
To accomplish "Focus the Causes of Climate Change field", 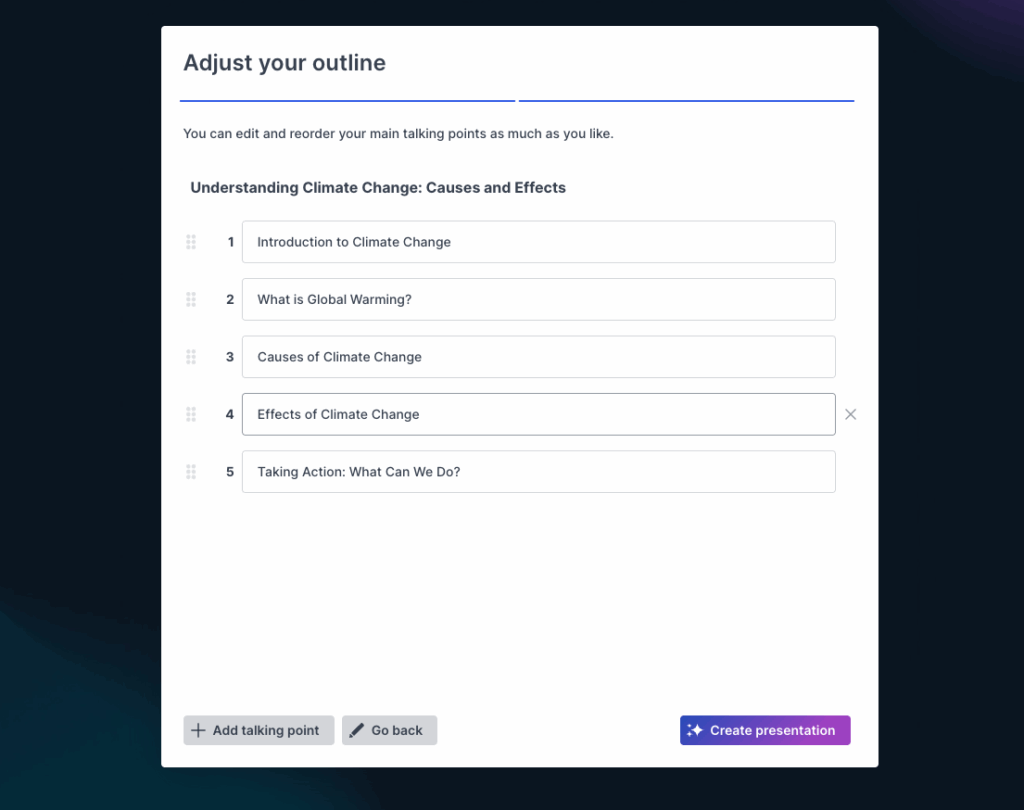I will click(x=539, y=357).
